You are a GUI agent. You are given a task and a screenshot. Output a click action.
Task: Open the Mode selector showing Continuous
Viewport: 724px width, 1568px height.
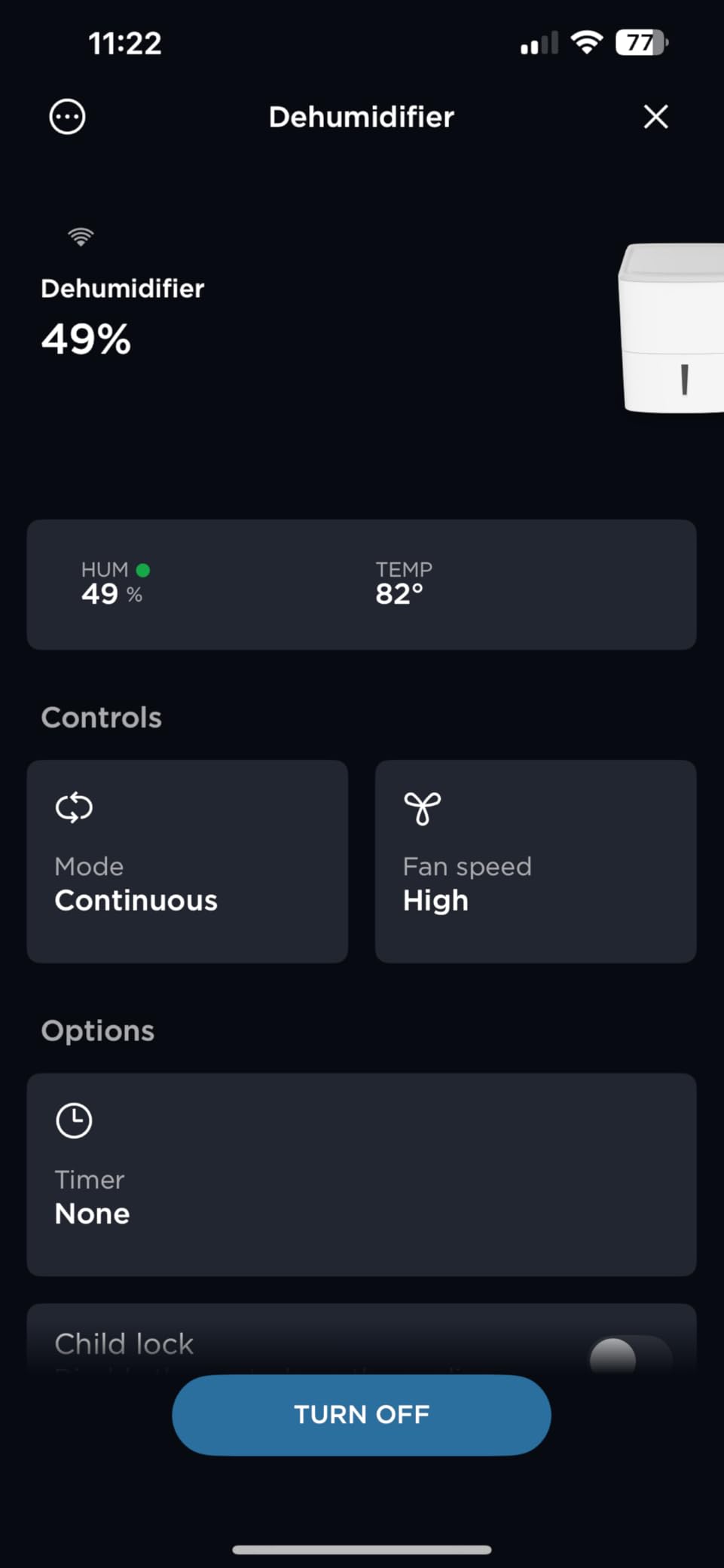[x=187, y=861]
